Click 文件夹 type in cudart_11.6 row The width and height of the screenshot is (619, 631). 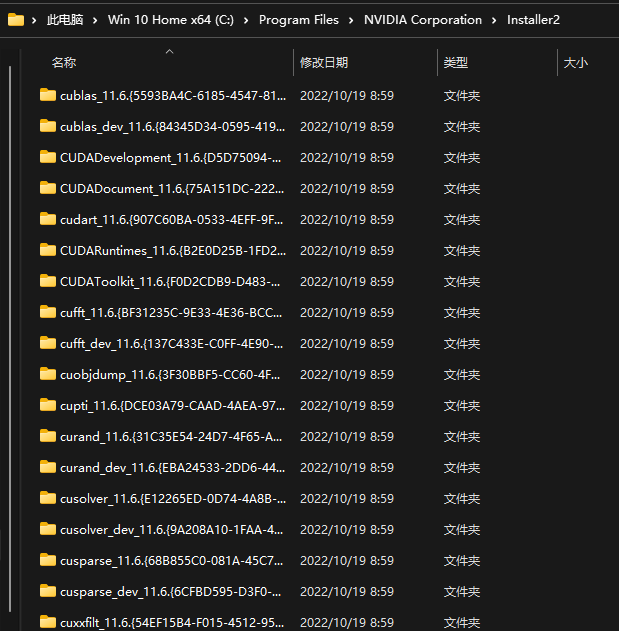coord(462,220)
